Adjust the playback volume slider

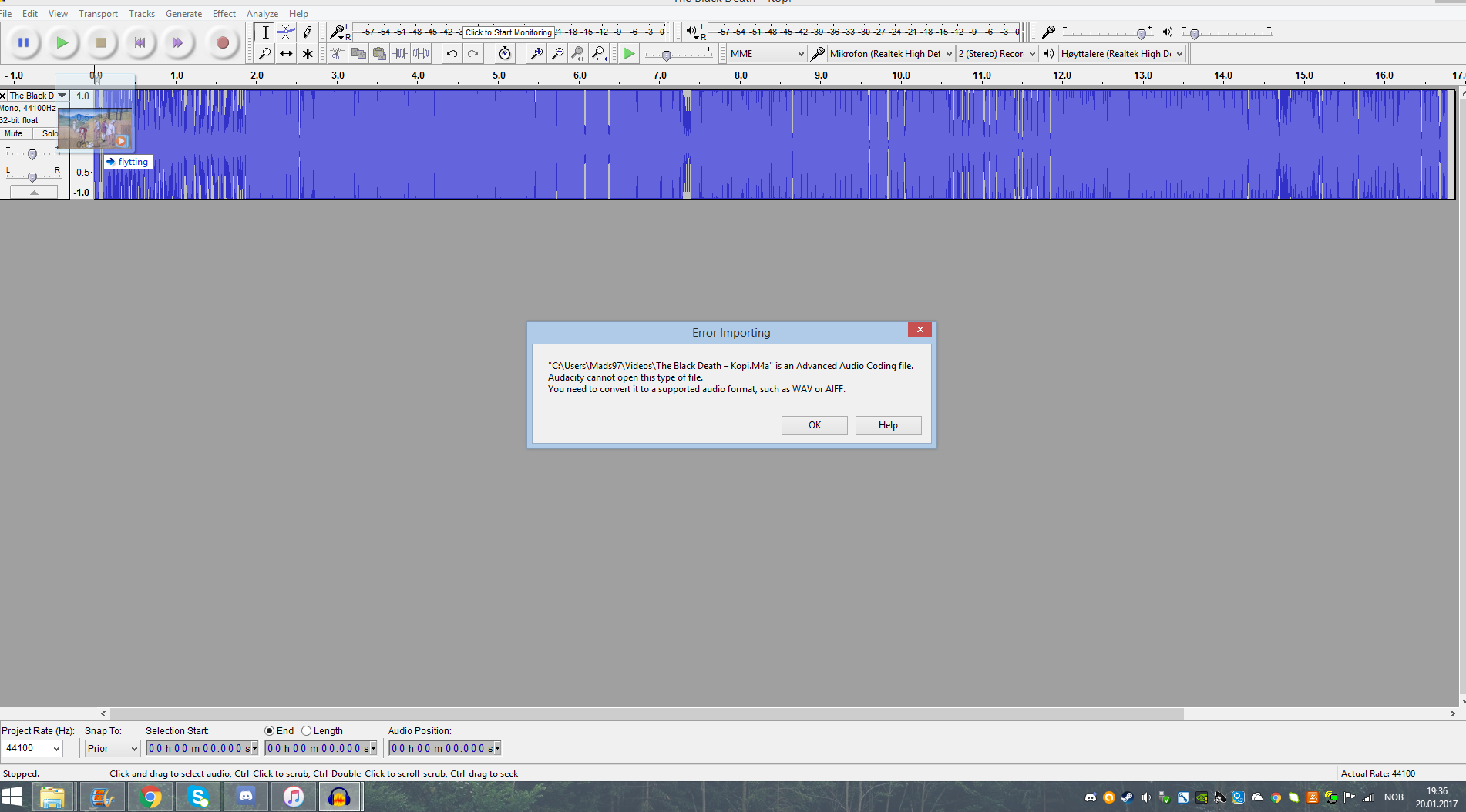tap(1227, 32)
